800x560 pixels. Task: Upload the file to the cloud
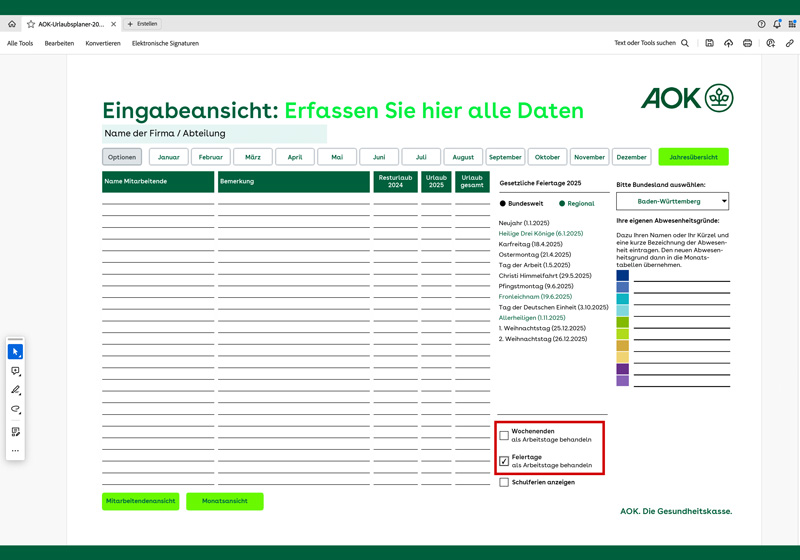pos(728,43)
